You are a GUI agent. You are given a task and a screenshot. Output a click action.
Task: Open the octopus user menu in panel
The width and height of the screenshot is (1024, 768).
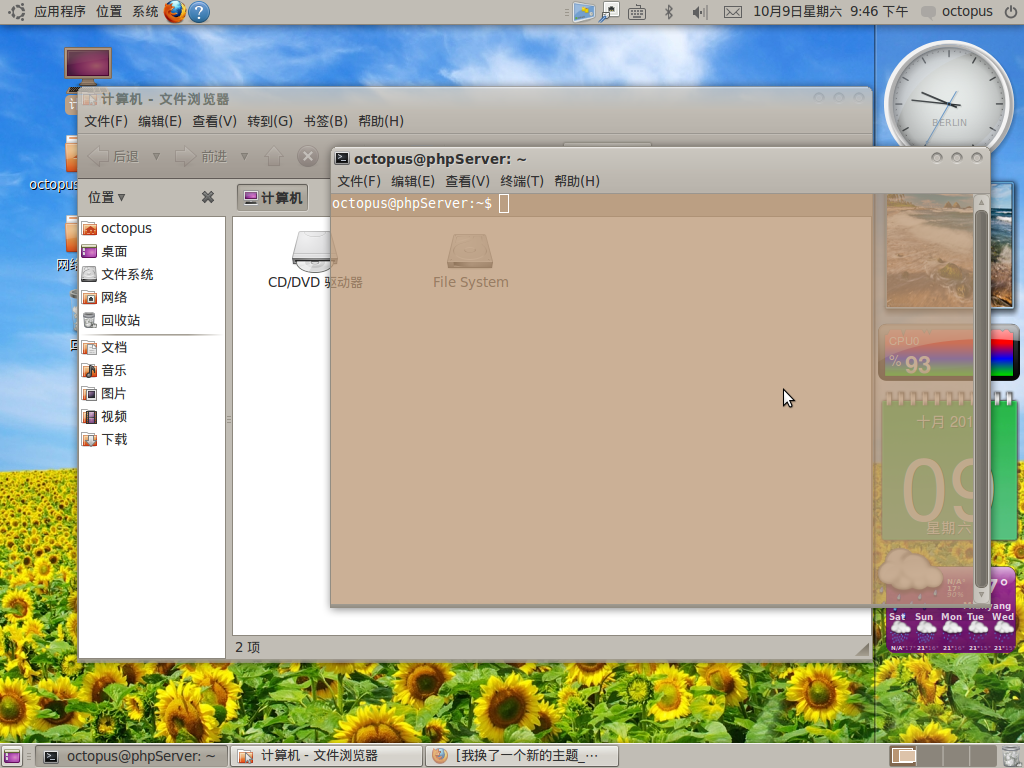click(957, 12)
